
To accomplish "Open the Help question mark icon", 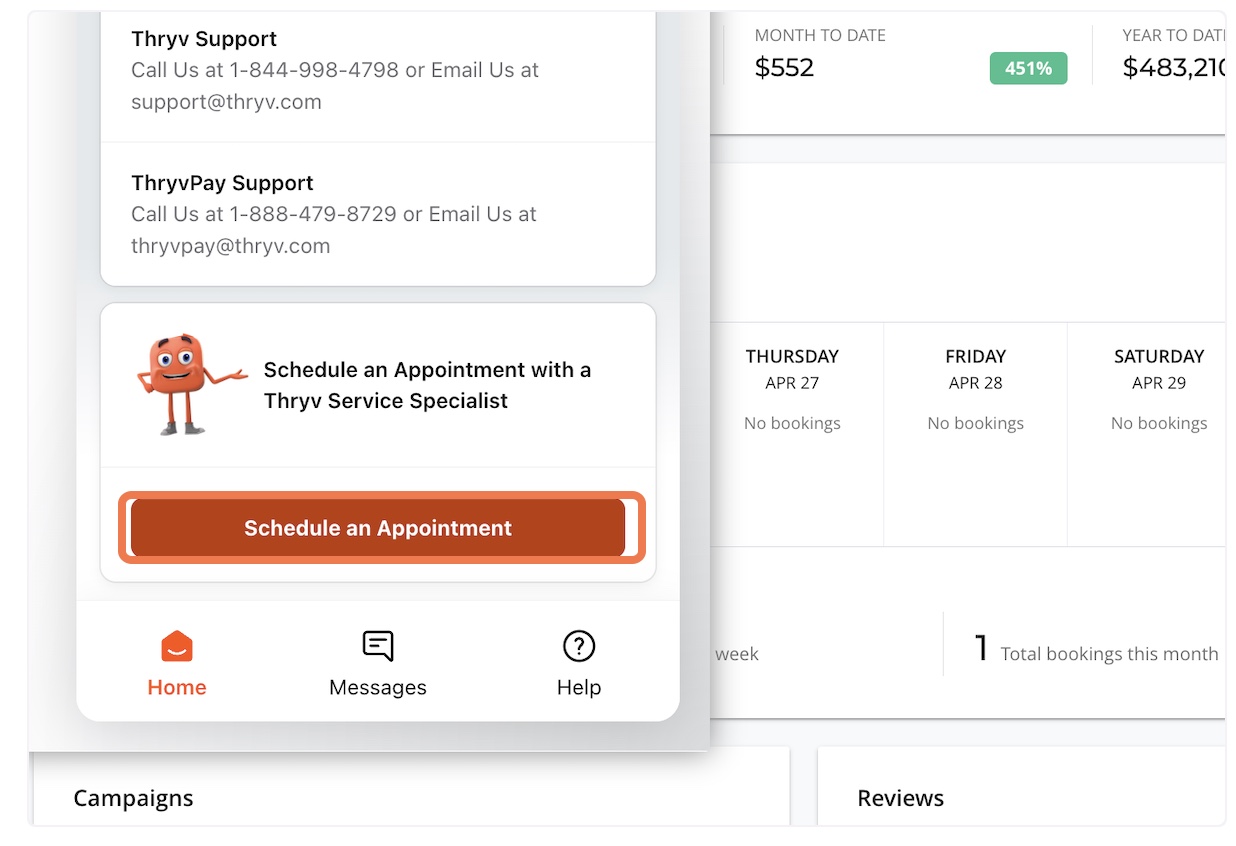I will click(x=579, y=646).
